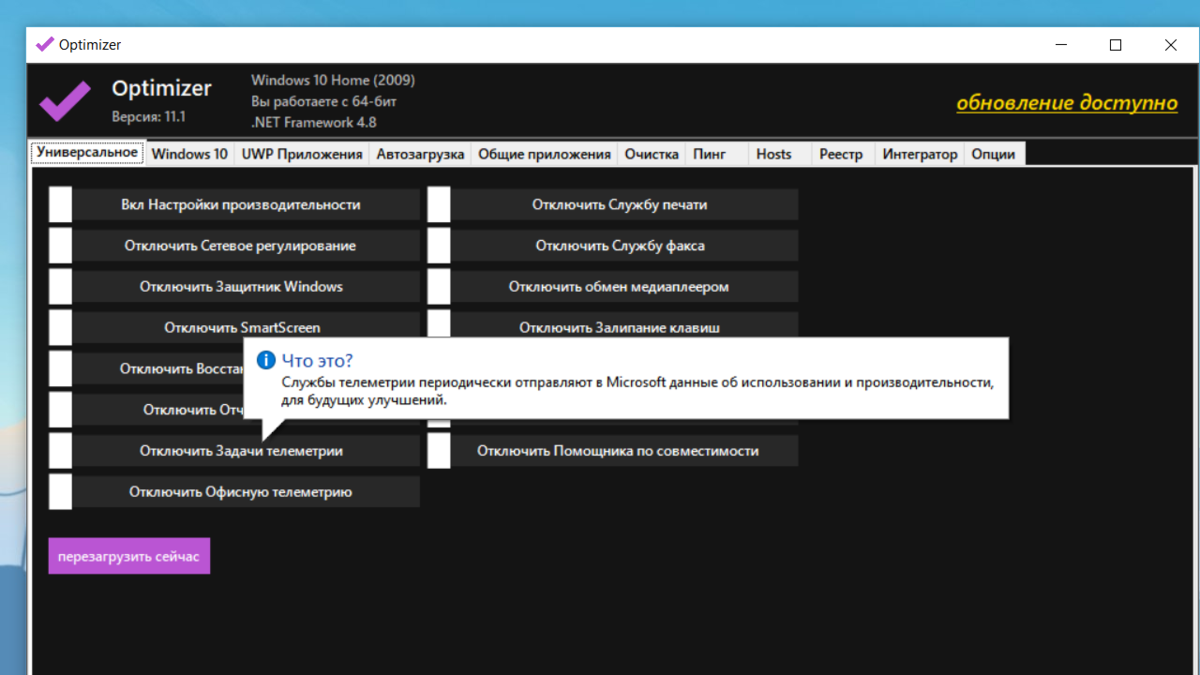Click Отключить Защитник Windows button
1200x675 pixels.
point(246,287)
